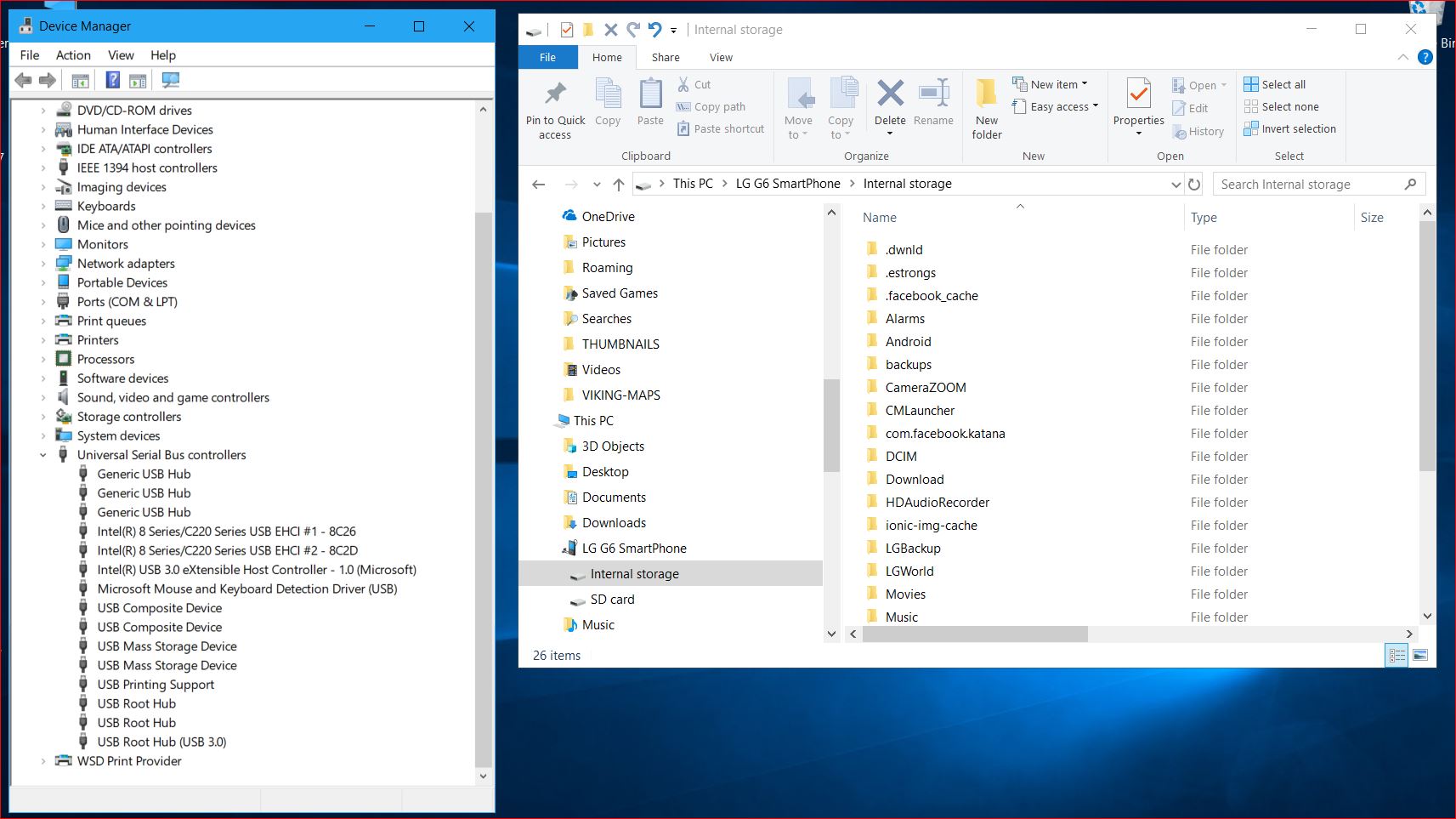Open the address bar history dropdown
Viewport: 1456px width, 819px height.
point(1176,184)
